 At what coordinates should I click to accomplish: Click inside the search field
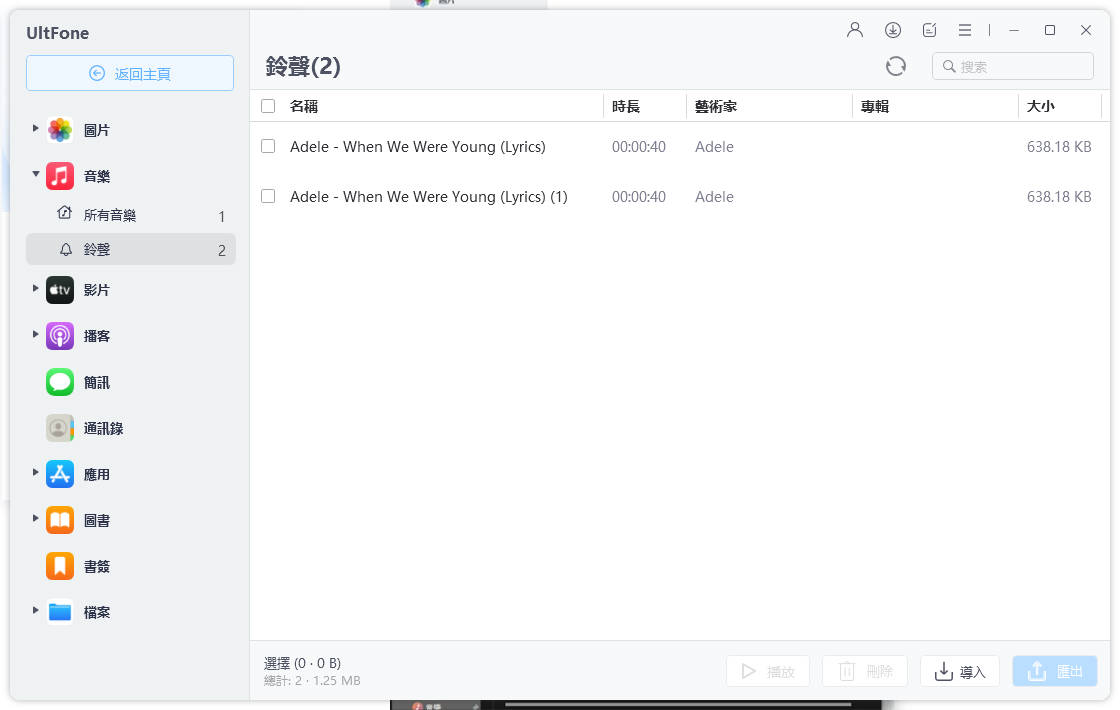point(1012,66)
